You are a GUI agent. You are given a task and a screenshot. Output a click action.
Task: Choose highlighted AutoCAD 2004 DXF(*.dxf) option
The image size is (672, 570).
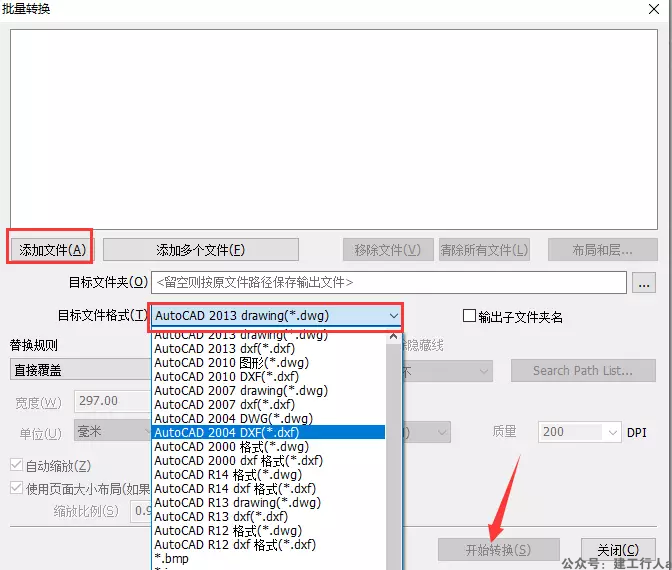[268, 432]
